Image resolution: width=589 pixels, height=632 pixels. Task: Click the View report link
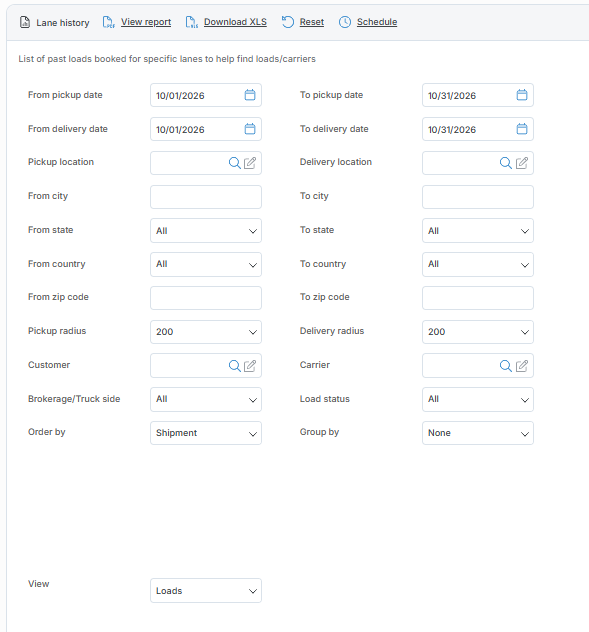click(x=146, y=22)
